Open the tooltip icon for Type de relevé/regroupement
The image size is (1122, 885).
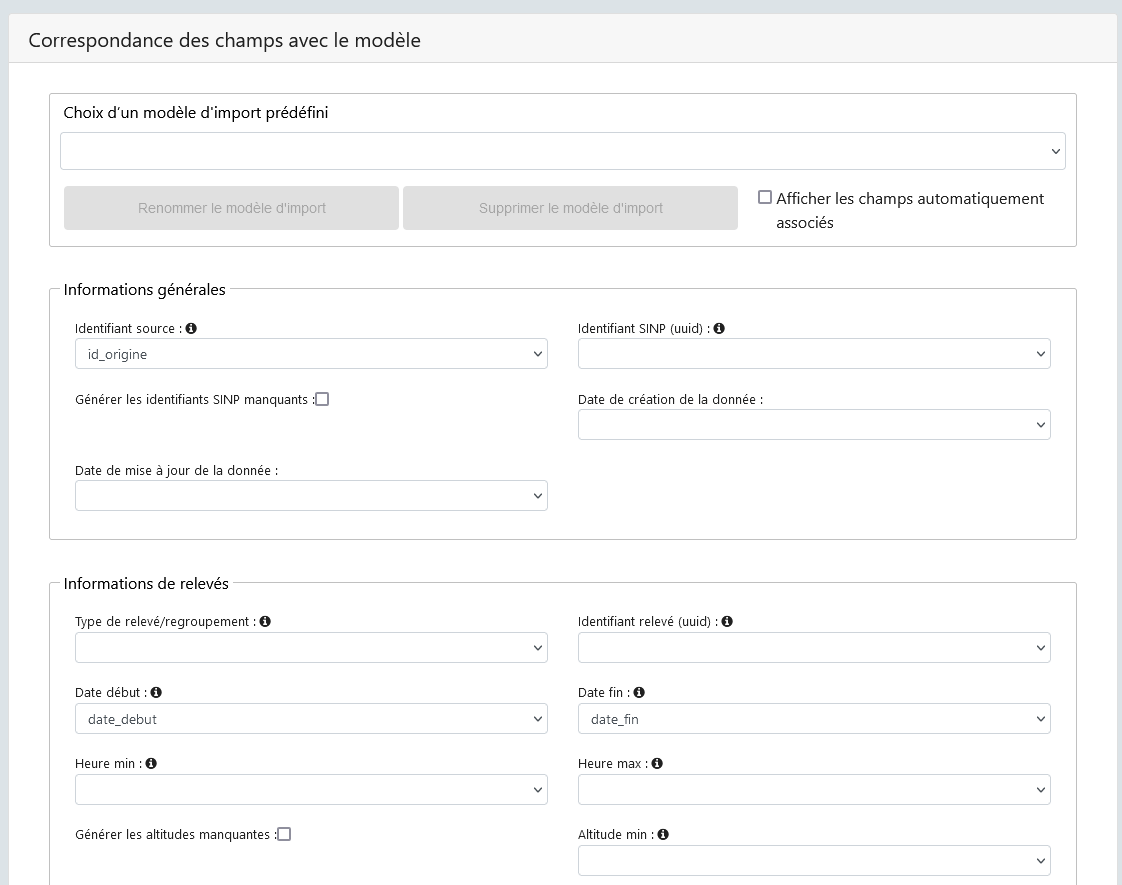265,621
